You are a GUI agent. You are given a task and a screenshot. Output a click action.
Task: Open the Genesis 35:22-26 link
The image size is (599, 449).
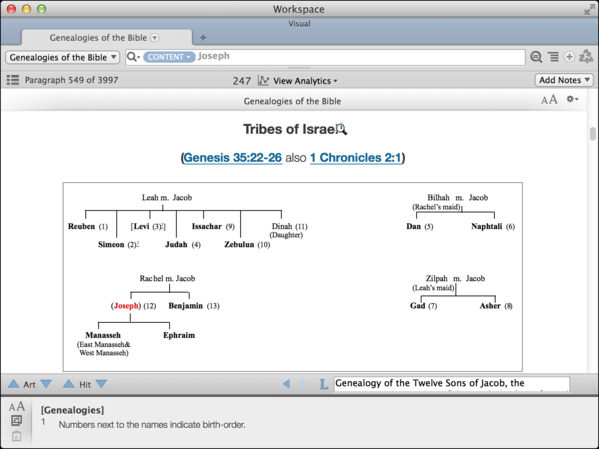[233, 157]
